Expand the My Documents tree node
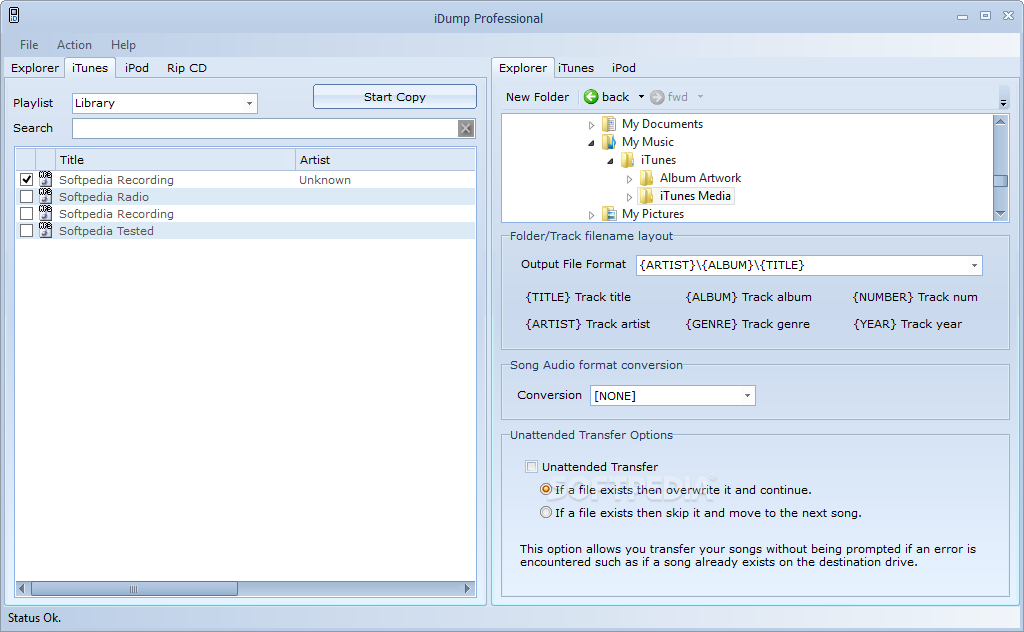Viewport: 1024px width, 632px height. 591,125
